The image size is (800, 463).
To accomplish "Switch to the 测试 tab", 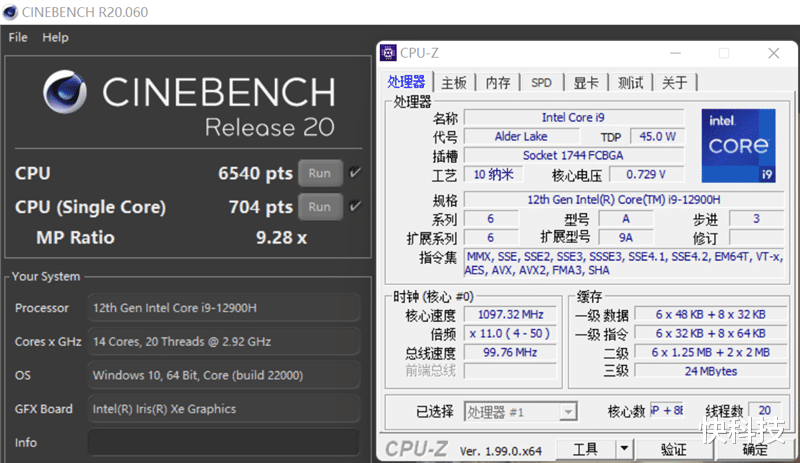I will pos(631,83).
